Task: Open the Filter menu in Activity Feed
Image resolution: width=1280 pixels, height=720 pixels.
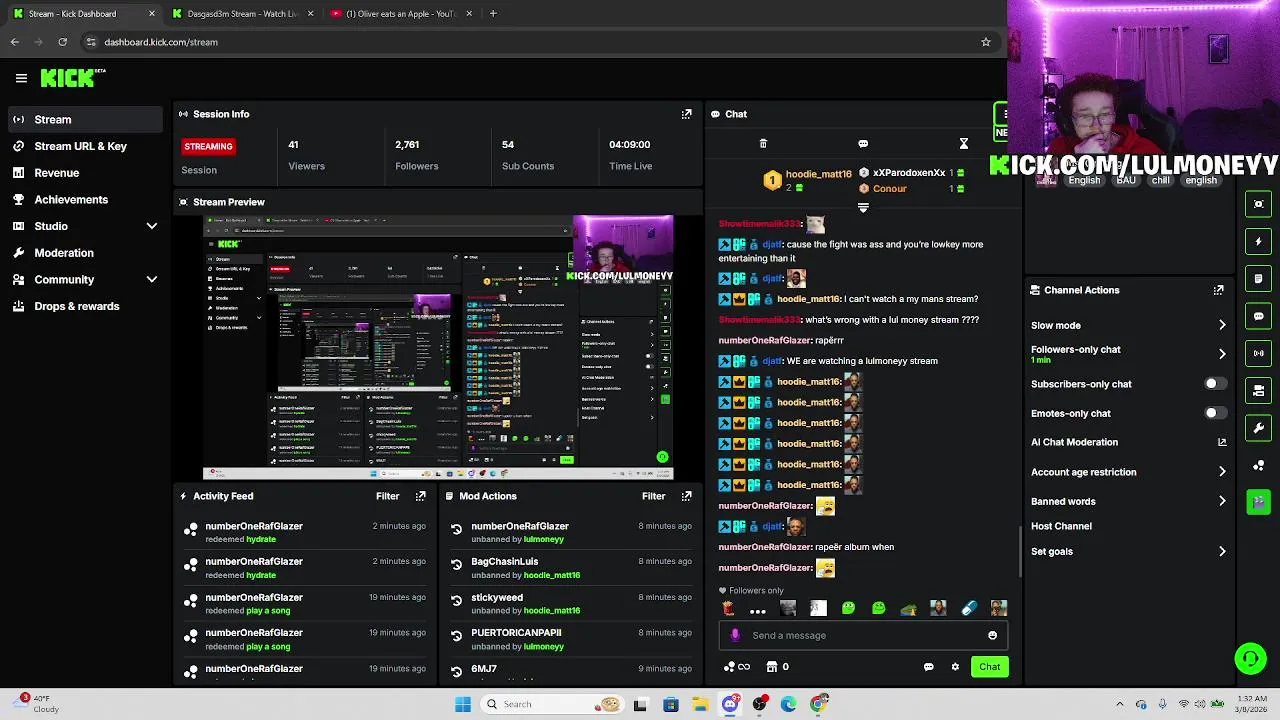Action: click(x=387, y=496)
